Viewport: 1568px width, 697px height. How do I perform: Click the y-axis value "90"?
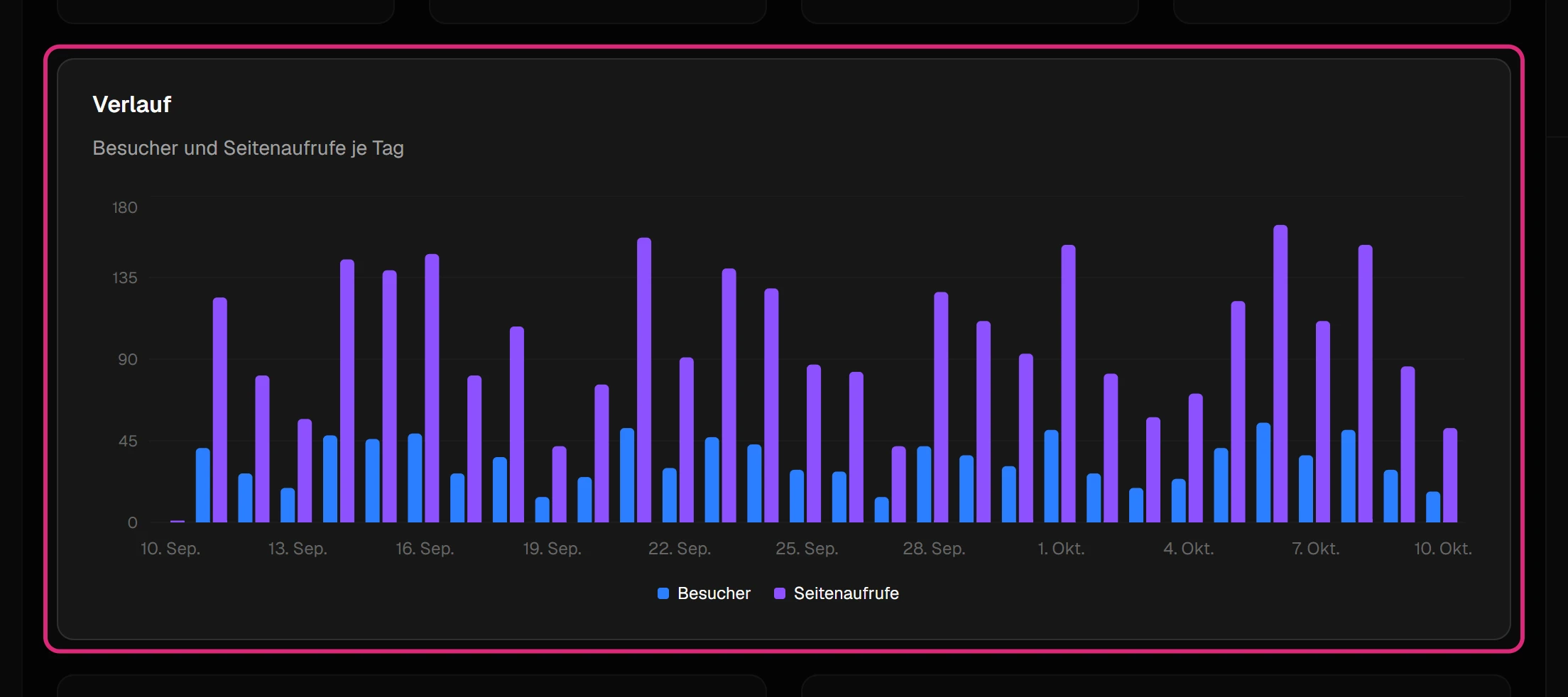tap(128, 359)
